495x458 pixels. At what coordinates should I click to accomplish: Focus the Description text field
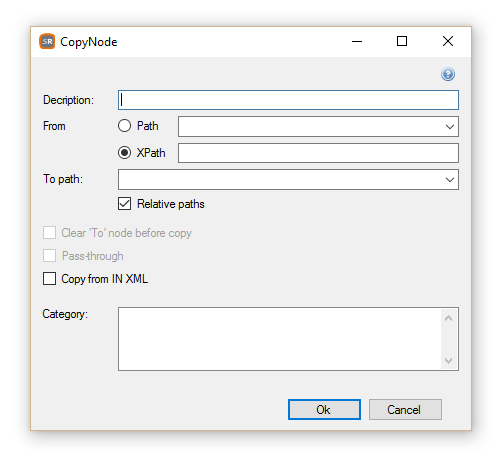[x=288, y=100]
